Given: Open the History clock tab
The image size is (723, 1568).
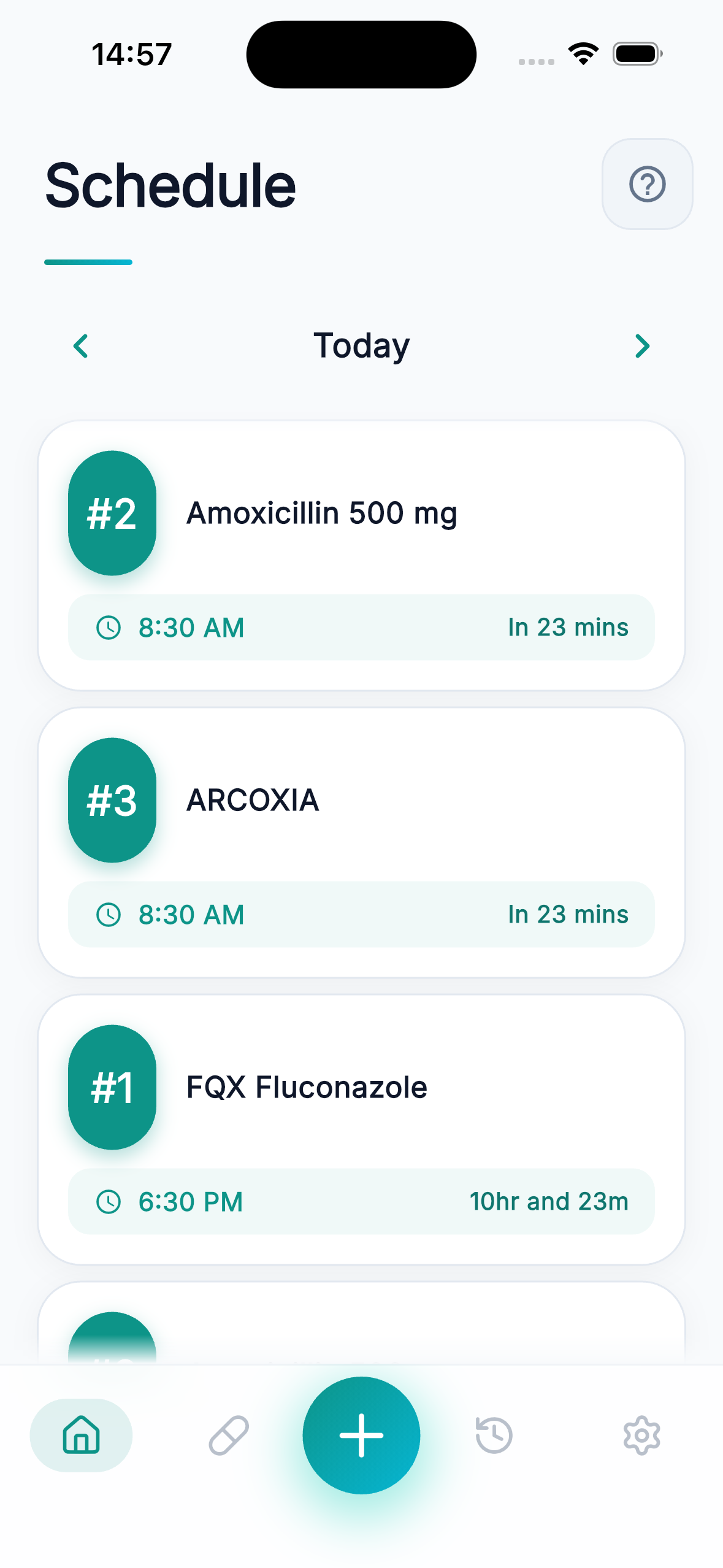Looking at the screenshot, I should [x=494, y=1435].
